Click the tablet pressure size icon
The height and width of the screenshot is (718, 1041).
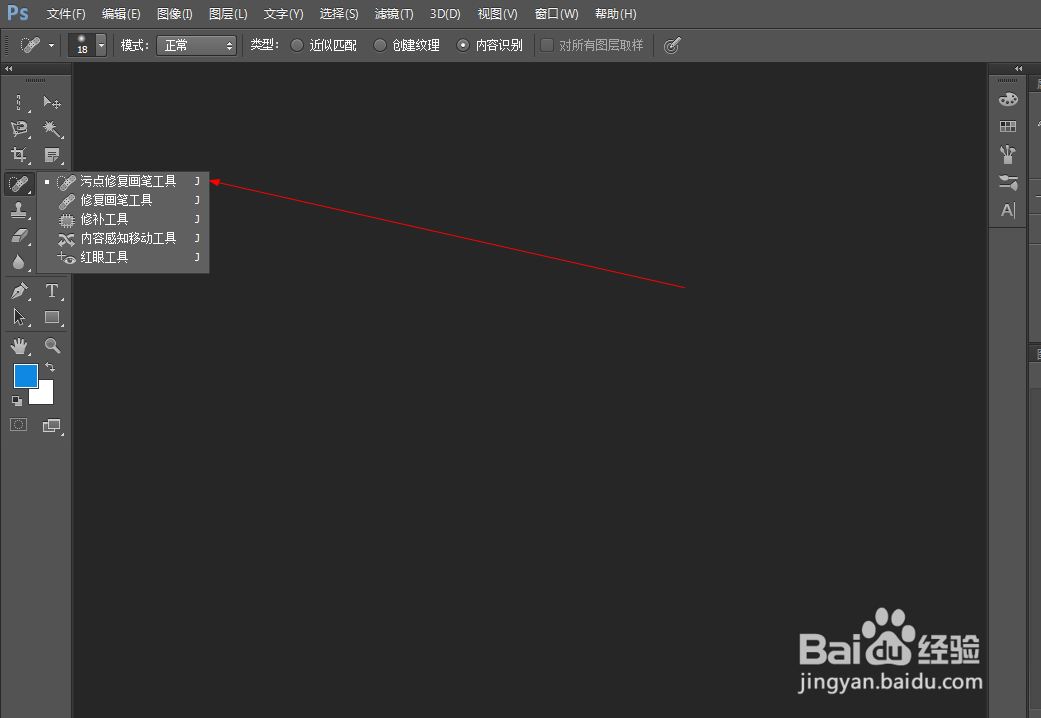point(672,45)
